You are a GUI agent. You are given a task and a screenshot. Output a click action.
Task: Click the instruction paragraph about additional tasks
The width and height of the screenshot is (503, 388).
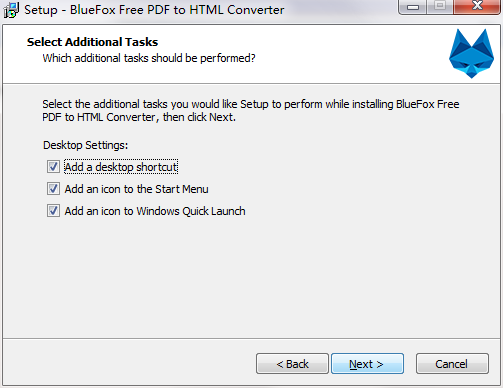251,111
